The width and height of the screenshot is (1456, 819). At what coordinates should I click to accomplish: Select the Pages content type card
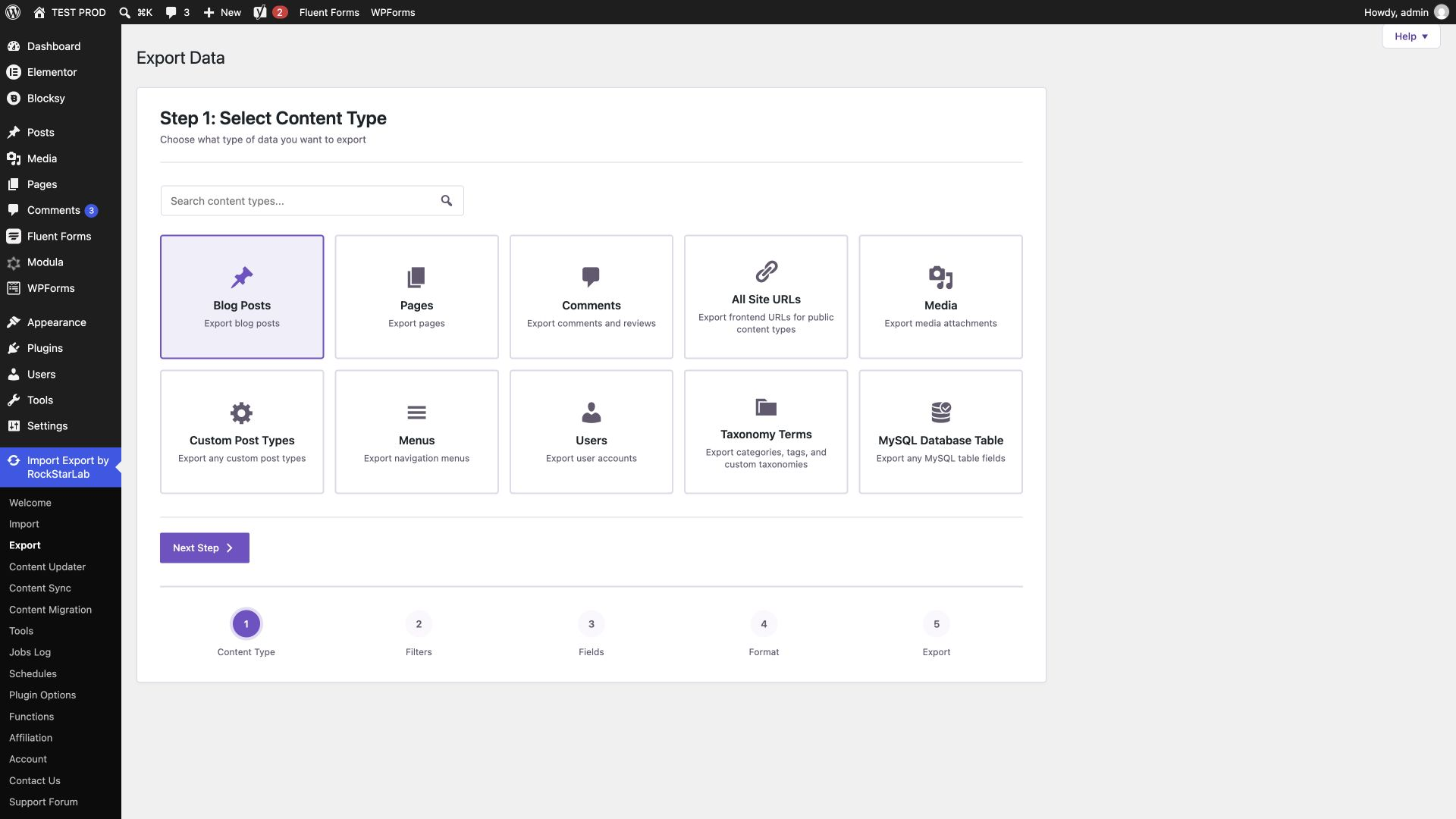click(x=416, y=297)
